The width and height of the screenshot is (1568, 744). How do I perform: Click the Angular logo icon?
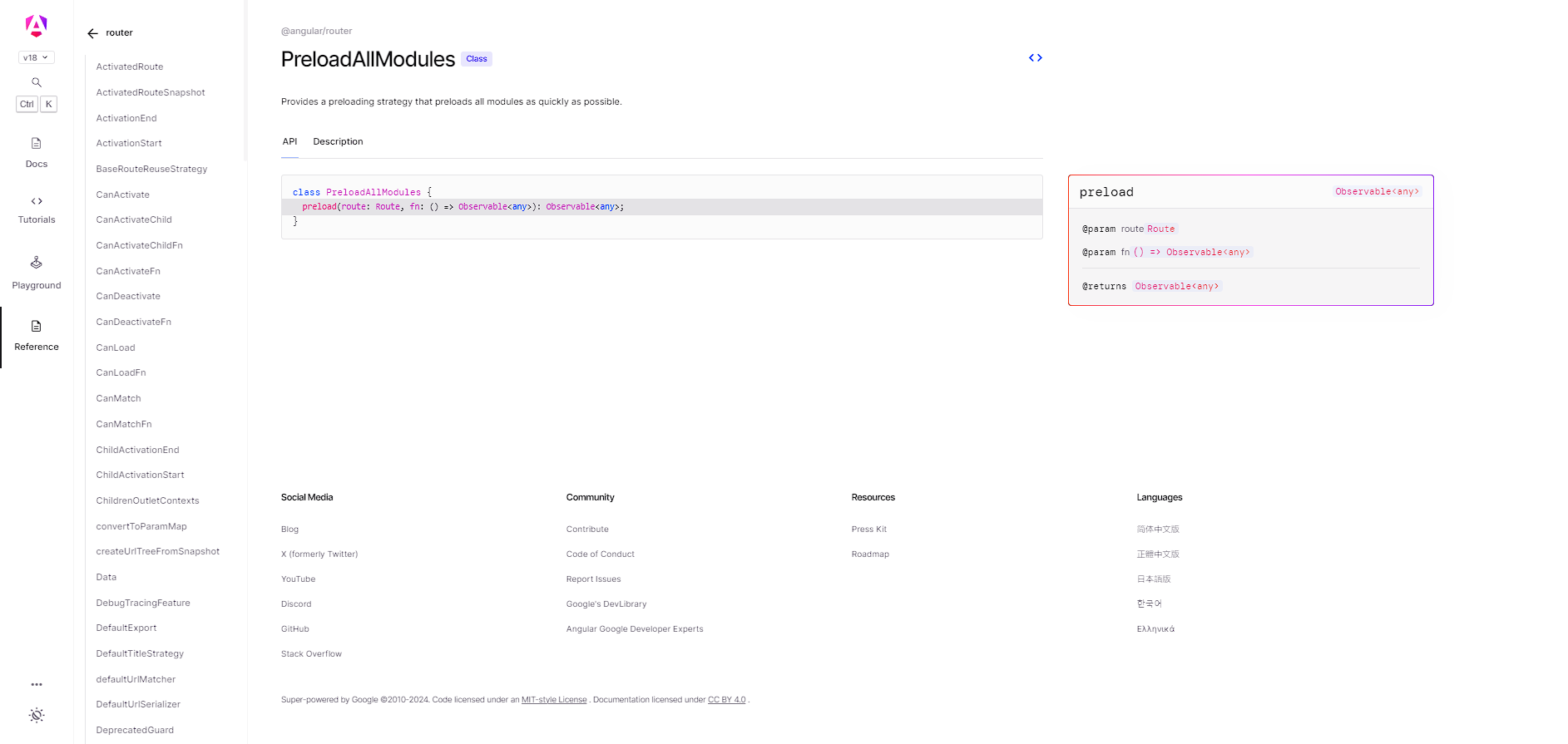tap(36, 26)
